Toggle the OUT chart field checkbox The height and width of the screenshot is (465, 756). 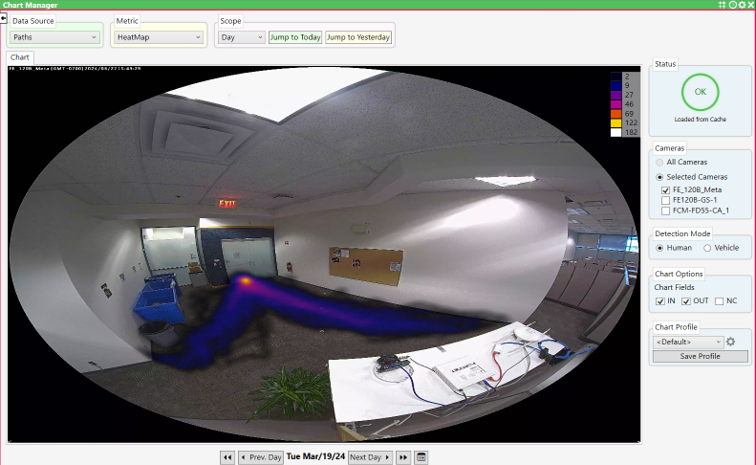point(686,301)
